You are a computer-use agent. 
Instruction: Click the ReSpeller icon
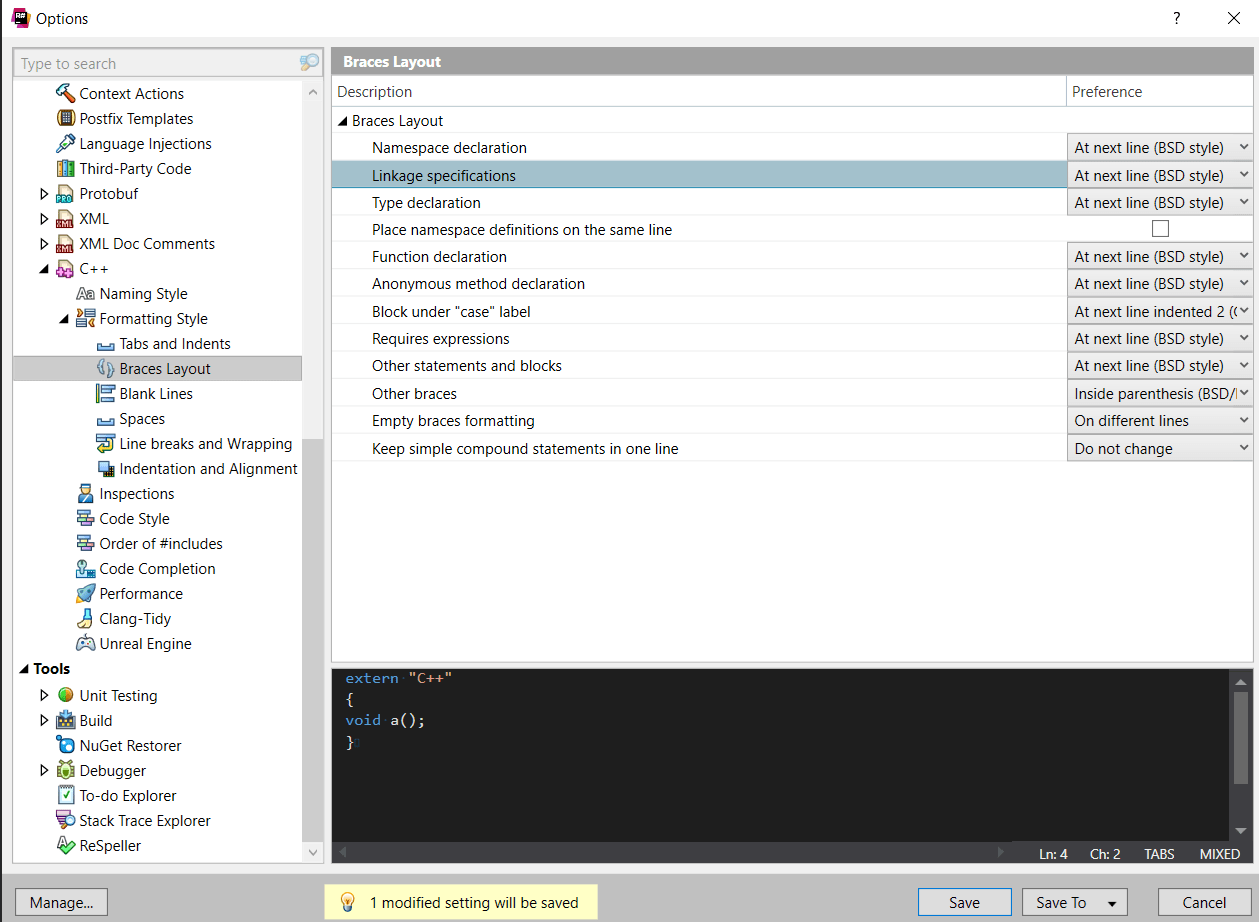tap(66, 846)
